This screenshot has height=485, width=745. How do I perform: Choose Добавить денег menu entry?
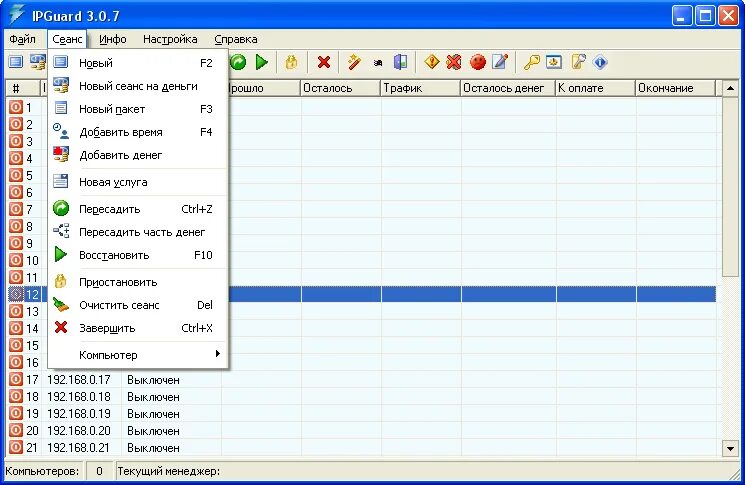click(138, 155)
